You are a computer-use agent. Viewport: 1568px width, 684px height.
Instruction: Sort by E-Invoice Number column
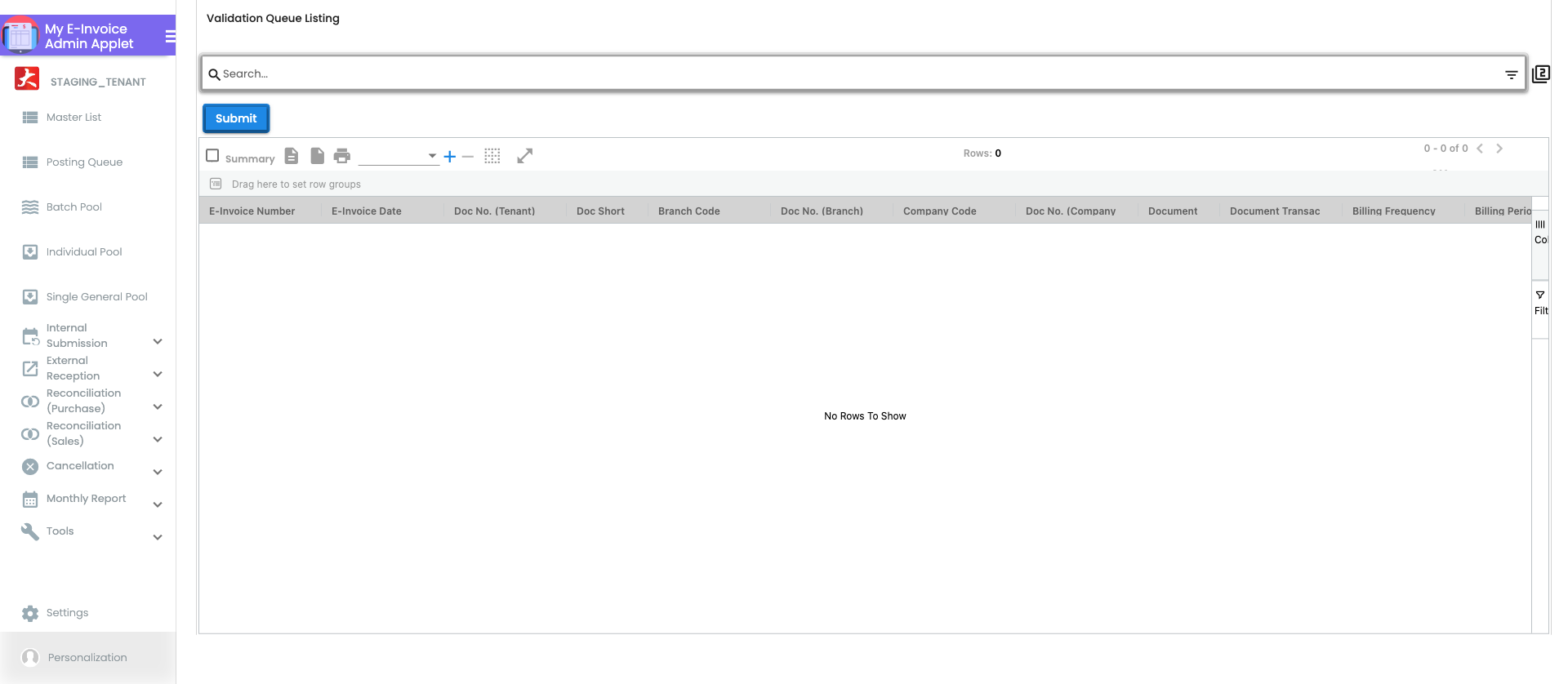(x=252, y=211)
